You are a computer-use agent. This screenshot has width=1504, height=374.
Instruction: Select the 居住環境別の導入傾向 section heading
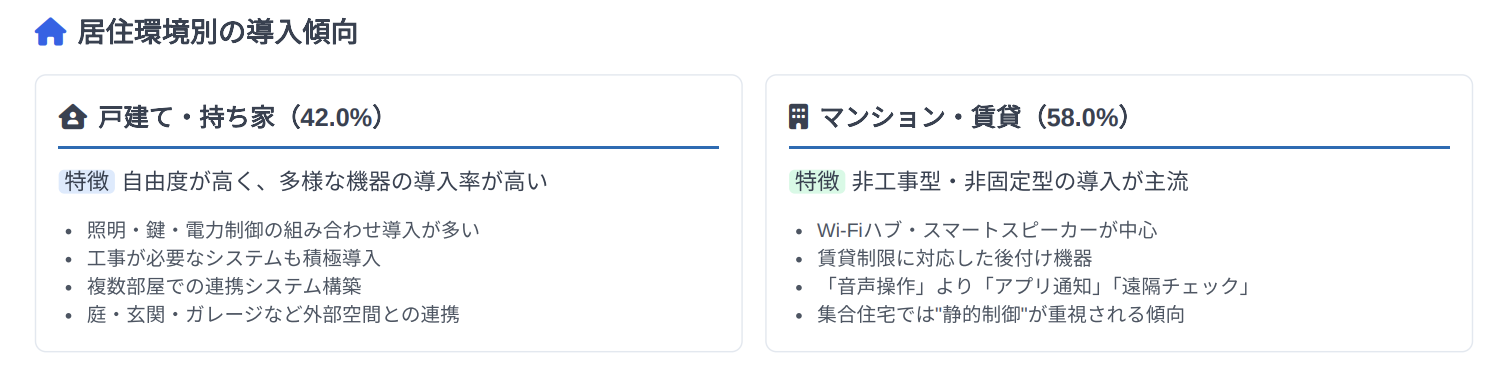(x=218, y=33)
